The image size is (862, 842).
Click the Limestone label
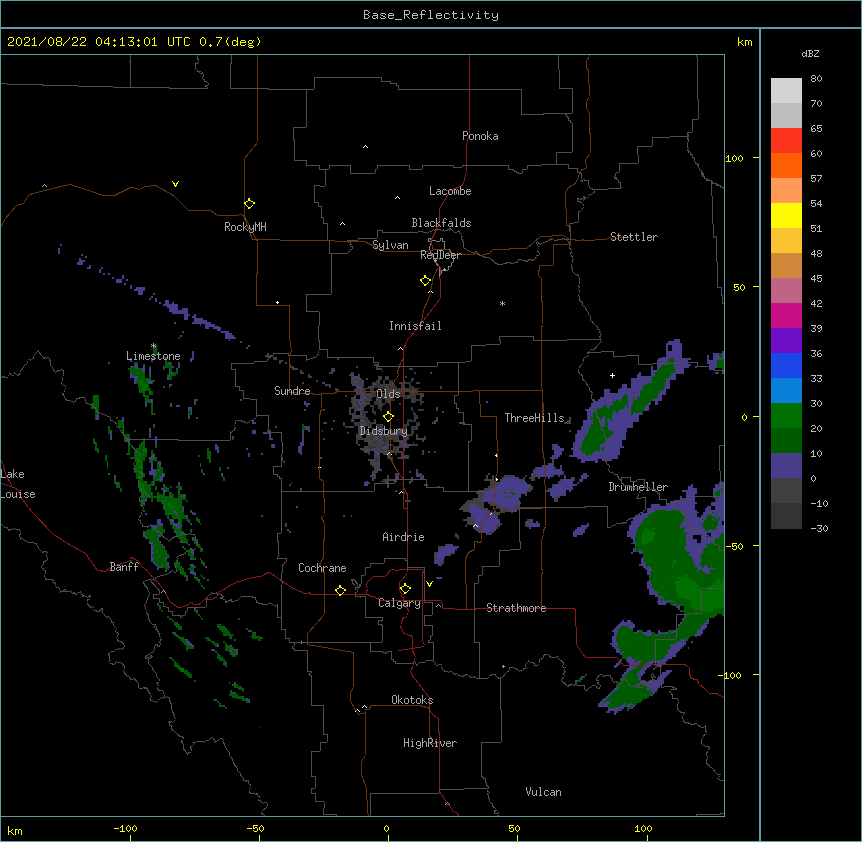153,356
